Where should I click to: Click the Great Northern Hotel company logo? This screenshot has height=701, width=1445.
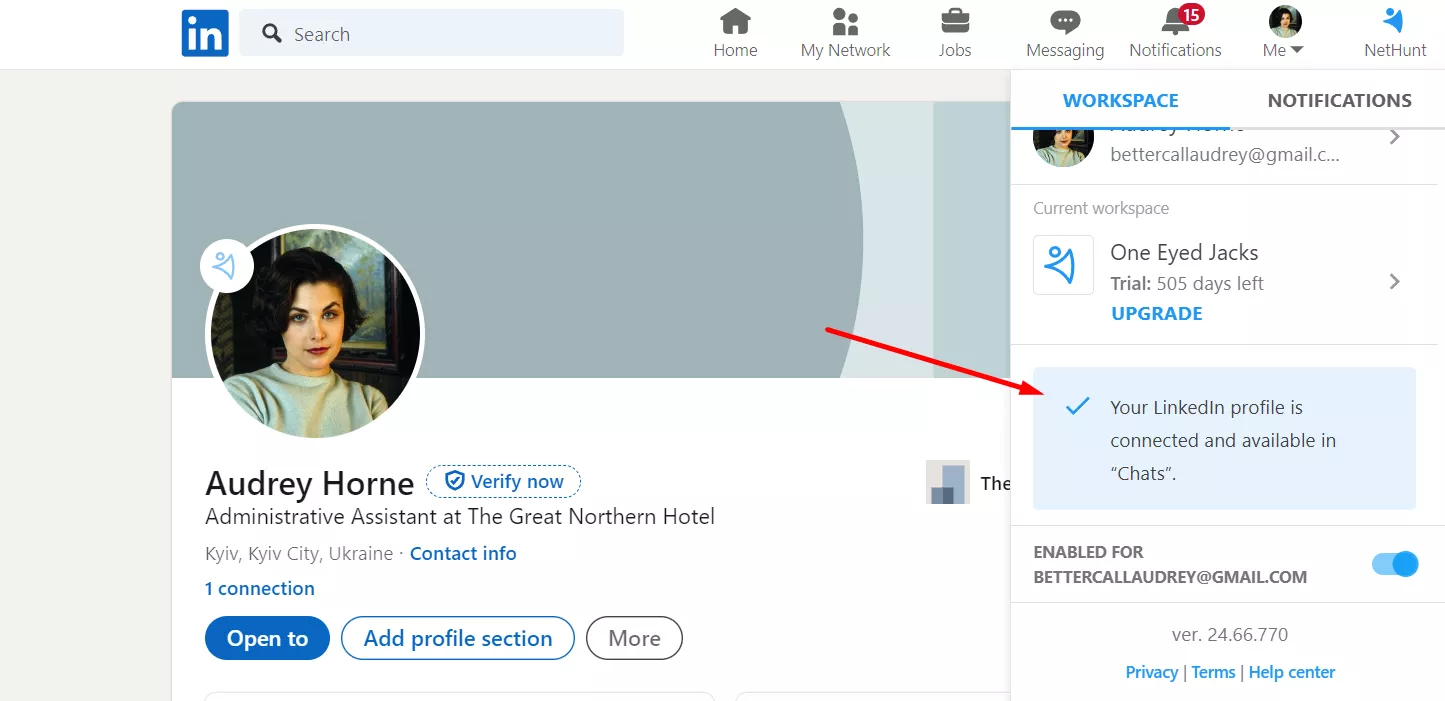(x=947, y=482)
